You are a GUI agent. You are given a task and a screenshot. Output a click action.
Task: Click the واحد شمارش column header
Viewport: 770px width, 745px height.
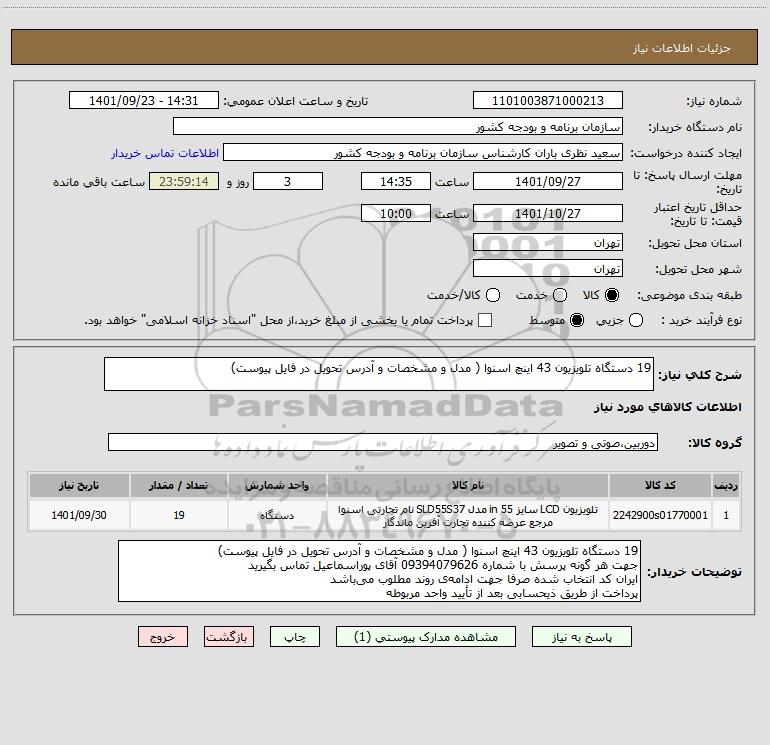pyautogui.click(x=277, y=485)
